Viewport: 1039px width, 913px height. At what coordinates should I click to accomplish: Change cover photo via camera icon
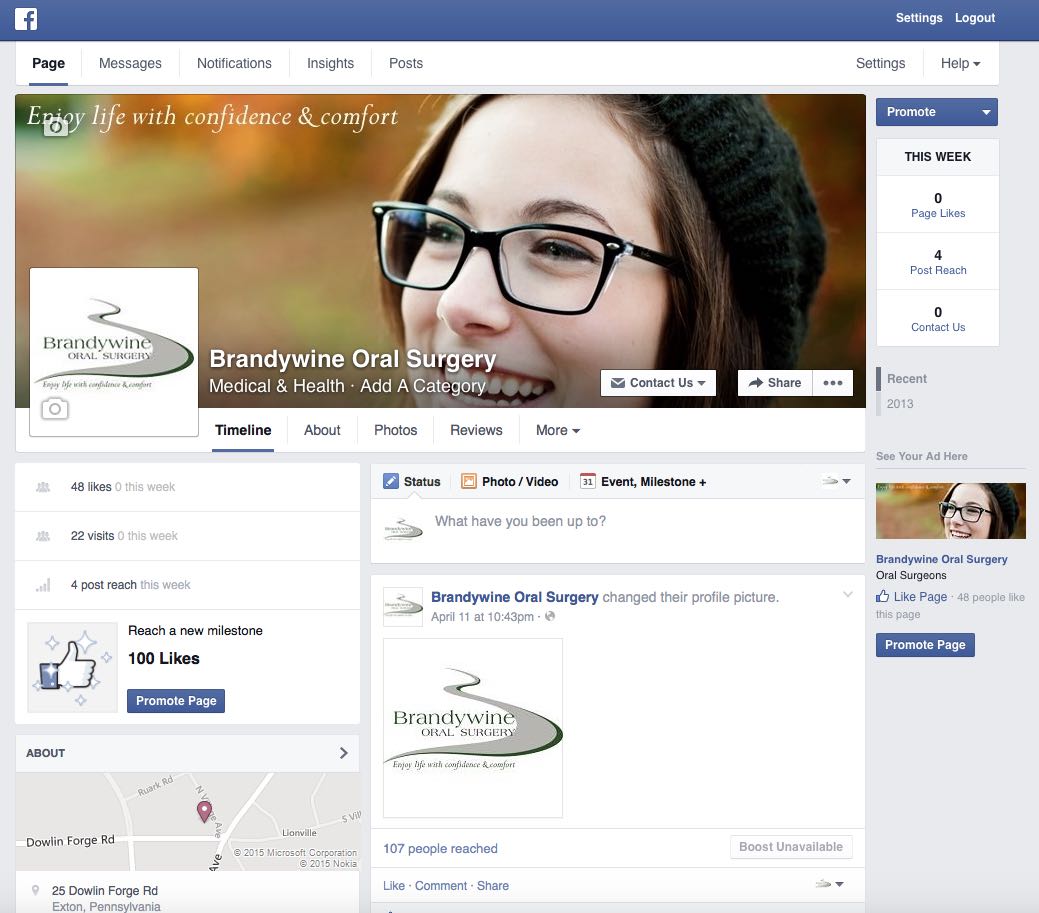pos(56,127)
